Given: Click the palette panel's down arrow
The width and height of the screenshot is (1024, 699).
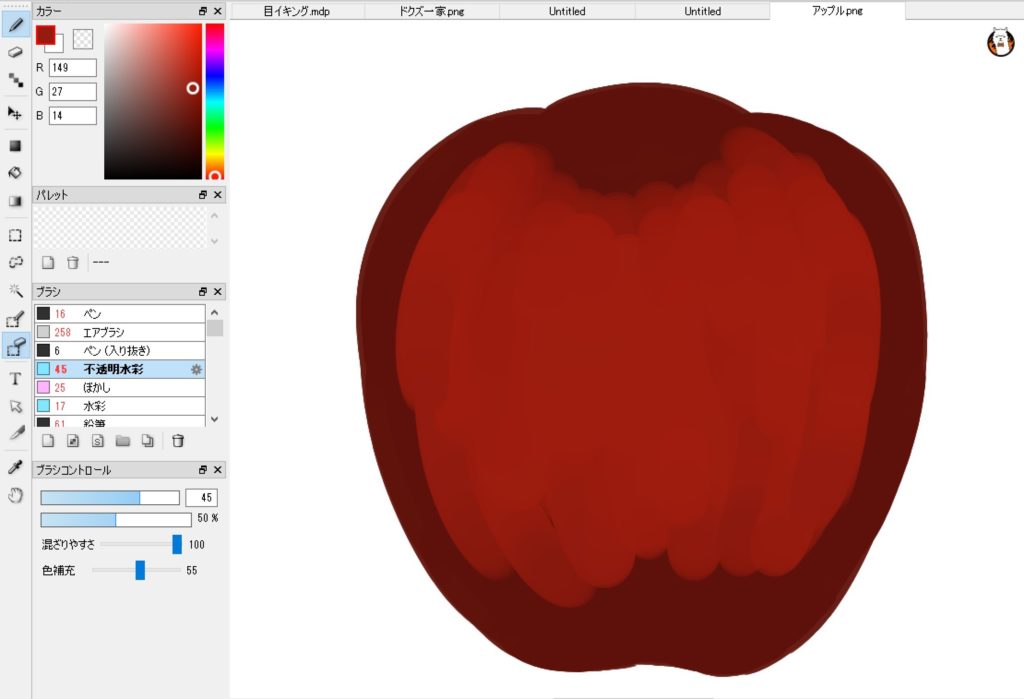Looking at the screenshot, I should (x=214, y=241).
